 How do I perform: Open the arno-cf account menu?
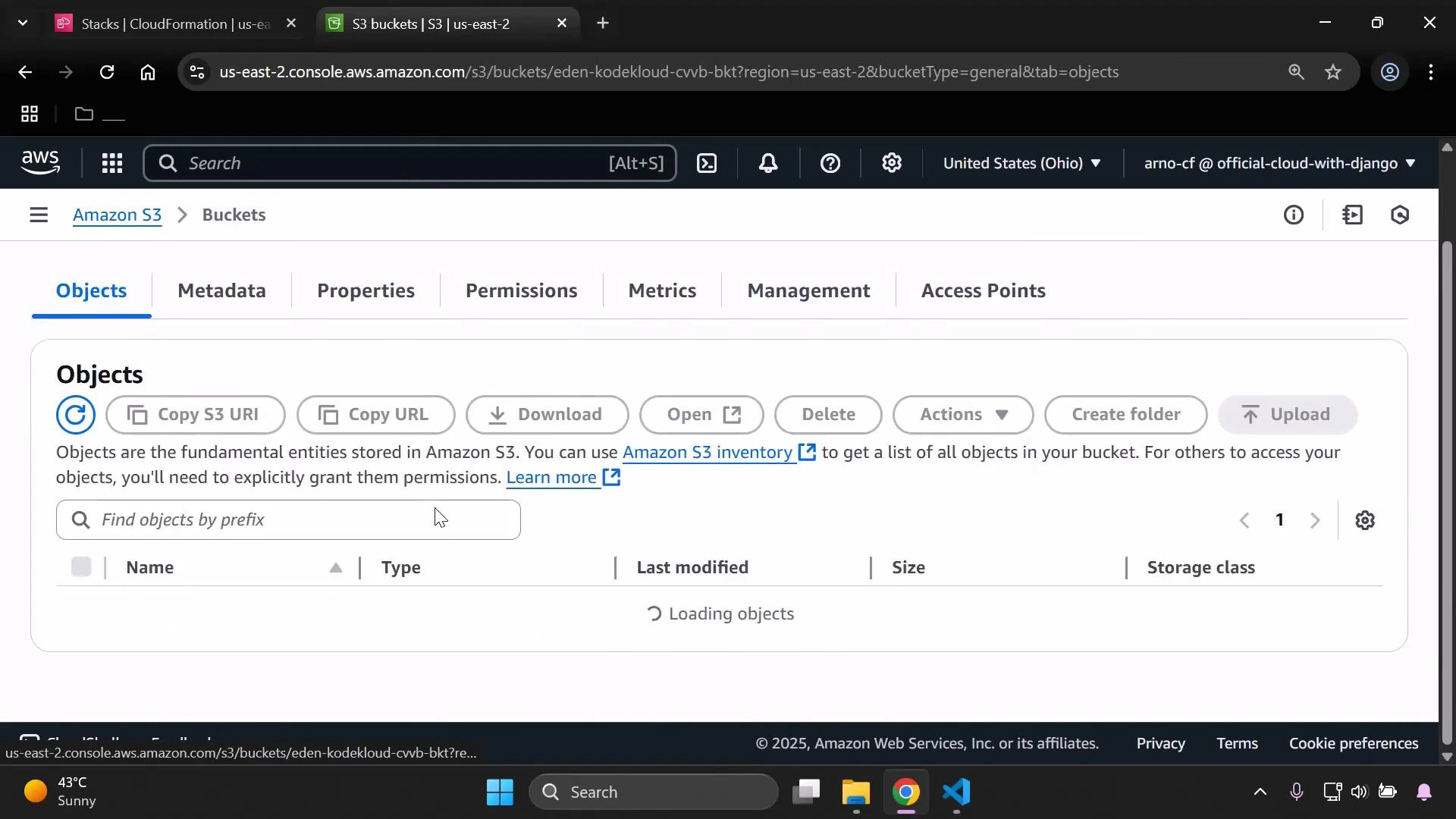1277,163
